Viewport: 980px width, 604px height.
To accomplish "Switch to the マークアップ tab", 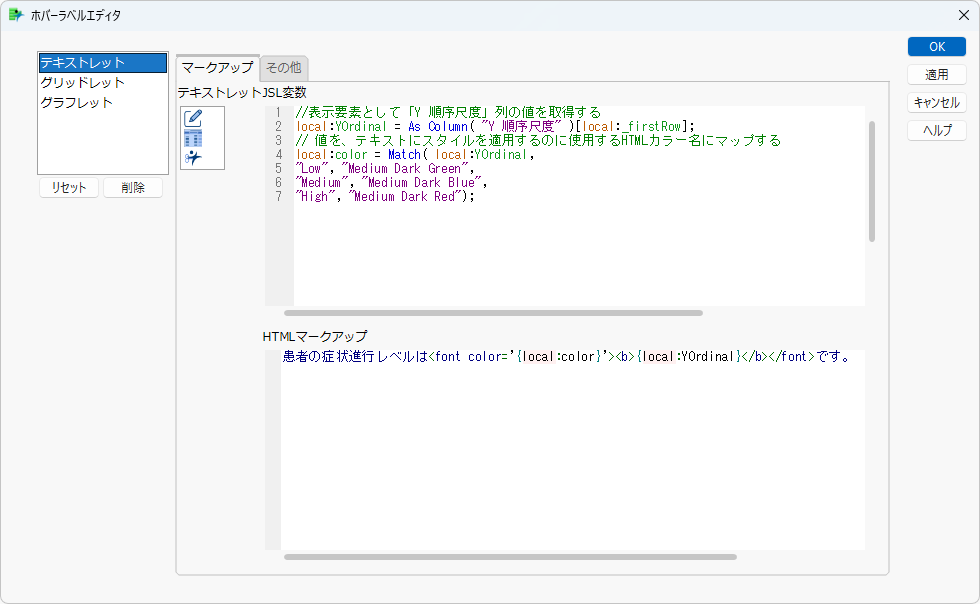I will 218,68.
